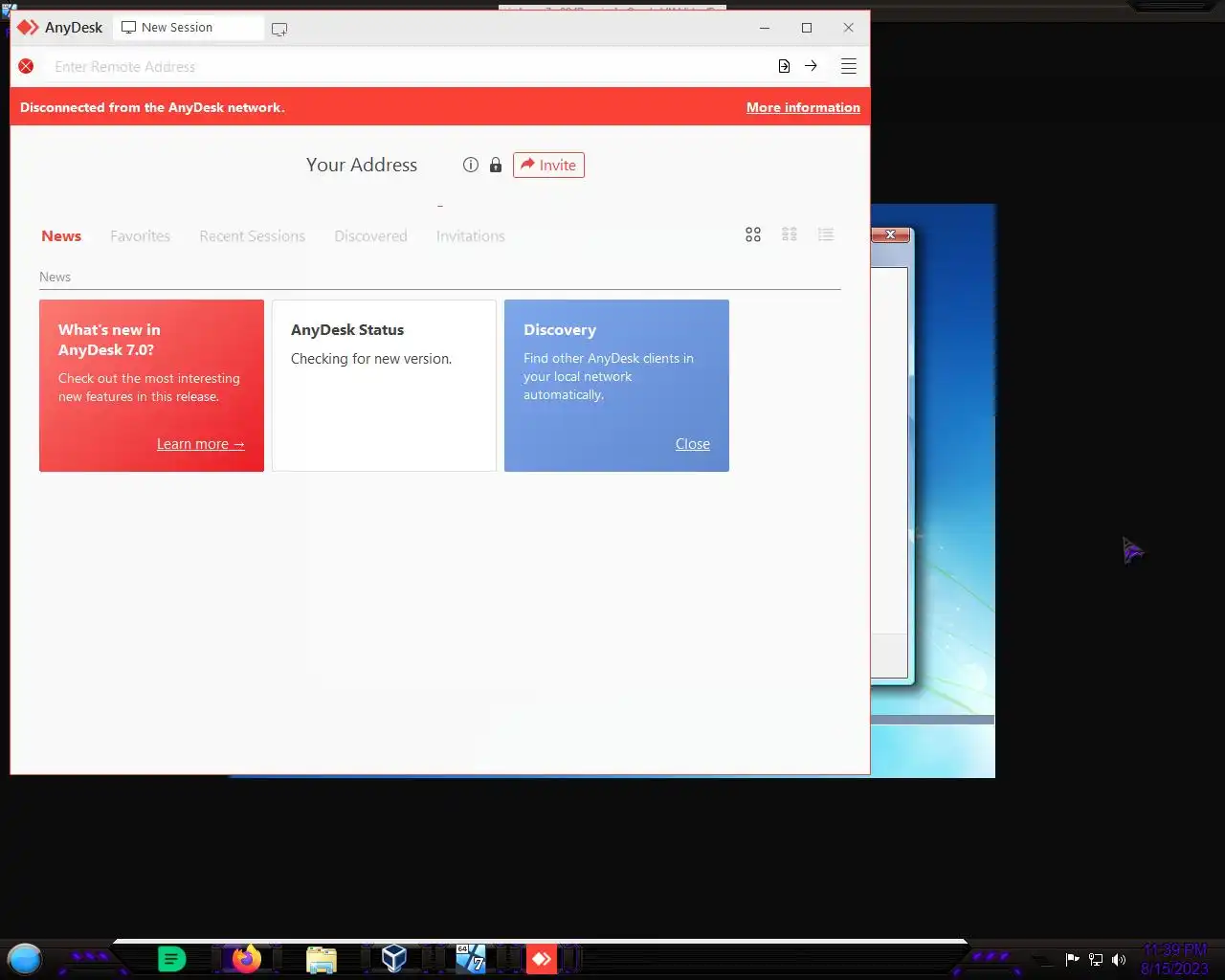Switch to the Favorites tab
The height and width of the screenshot is (980, 1225).
click(140, 235)
